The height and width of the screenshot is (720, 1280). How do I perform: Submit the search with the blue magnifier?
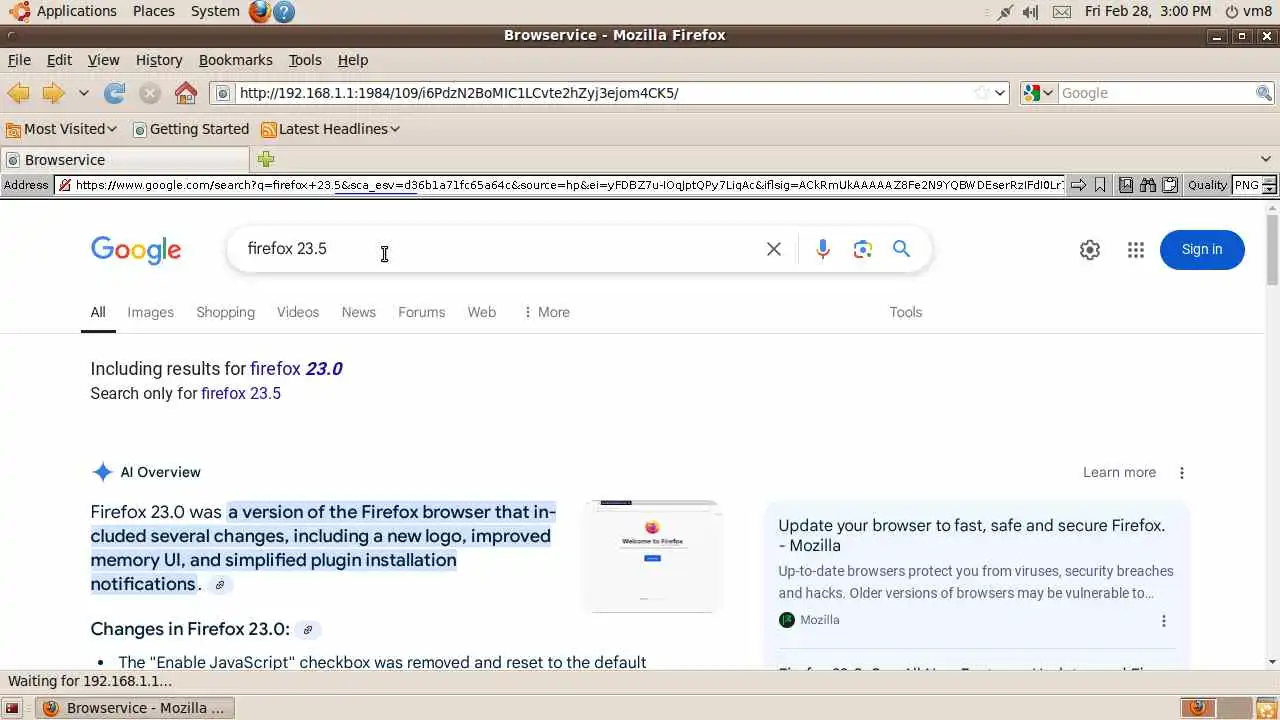pos(901,249)
